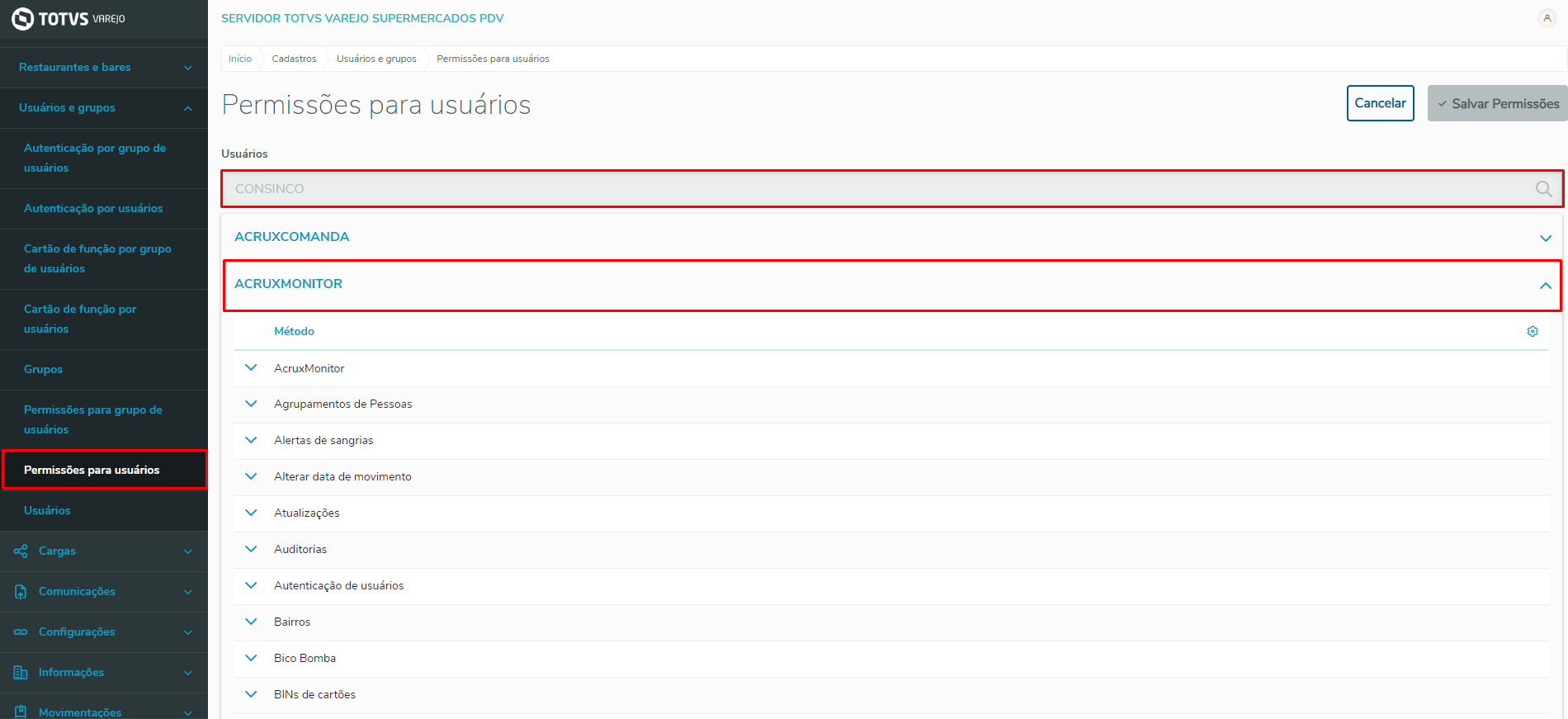Click the search magnifier in Usuários field

[1543, 188]
